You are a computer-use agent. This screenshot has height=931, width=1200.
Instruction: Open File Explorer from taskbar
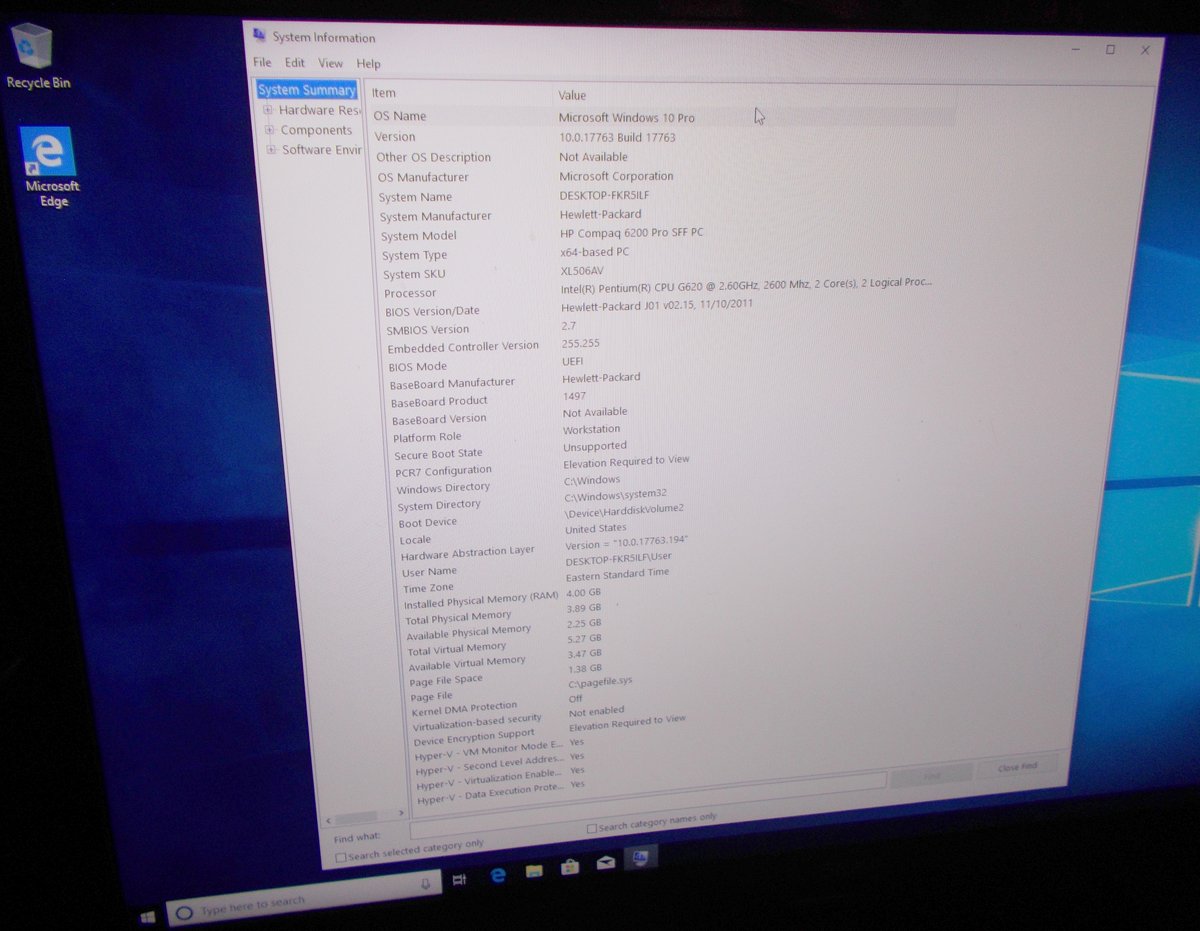point(534,871)
